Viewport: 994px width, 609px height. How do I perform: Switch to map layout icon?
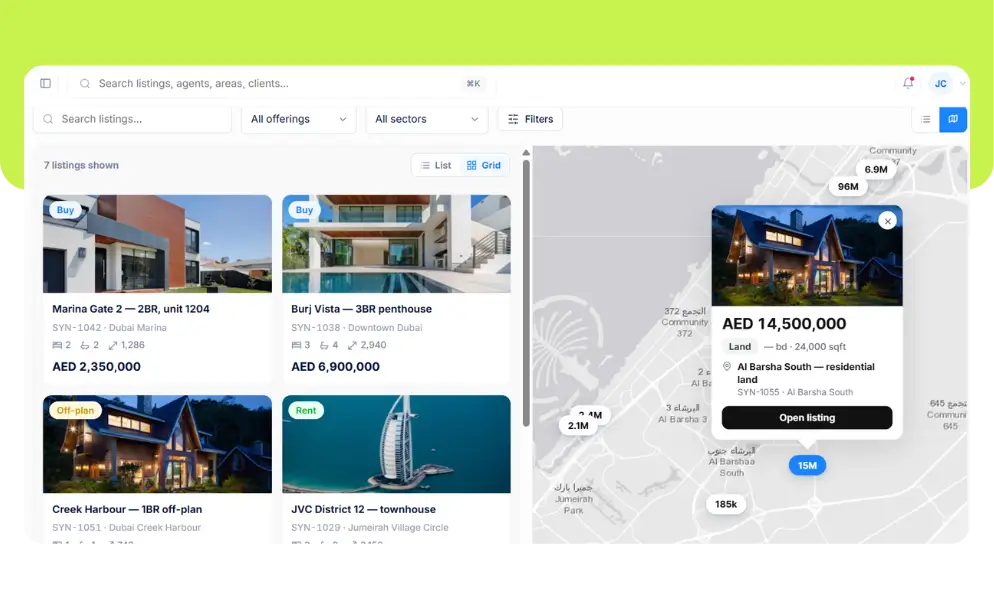pyautogui.click(x=953, y=119)
